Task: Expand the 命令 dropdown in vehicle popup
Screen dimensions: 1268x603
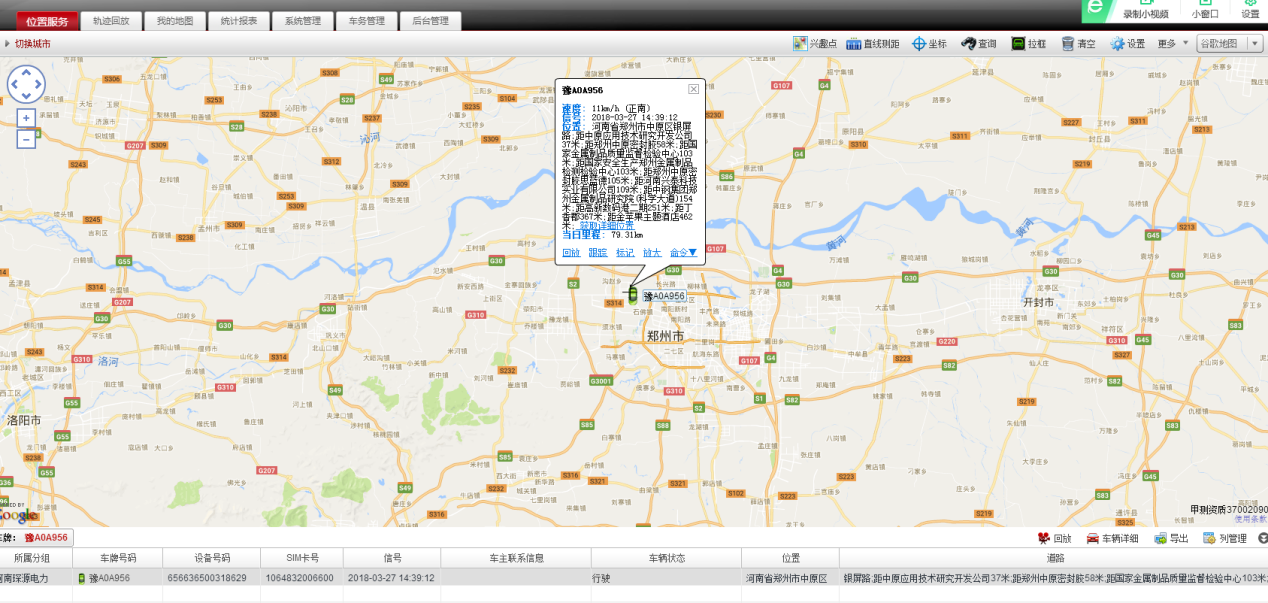Action: point(683,253)
